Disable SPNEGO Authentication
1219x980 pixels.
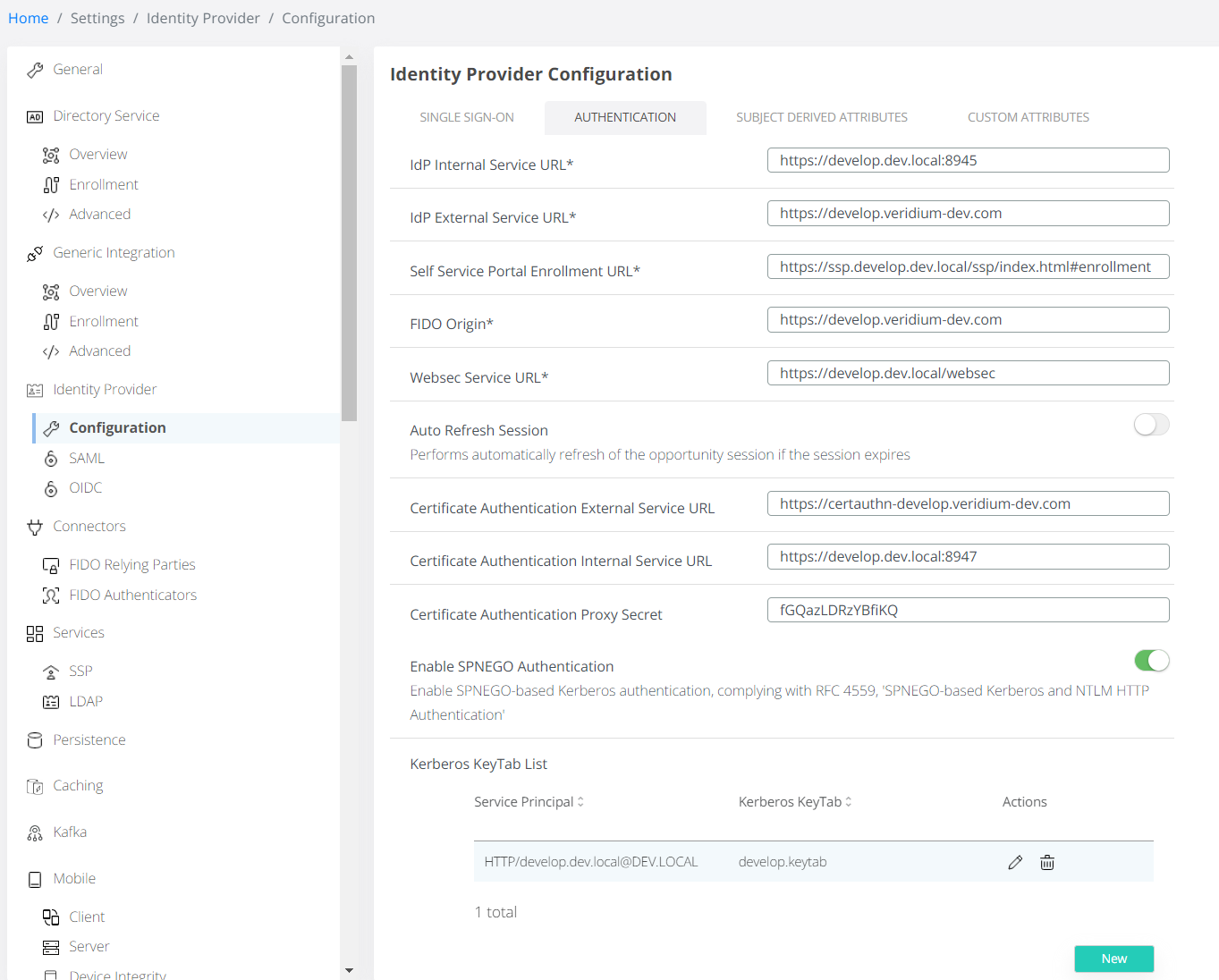(1151, 660)
